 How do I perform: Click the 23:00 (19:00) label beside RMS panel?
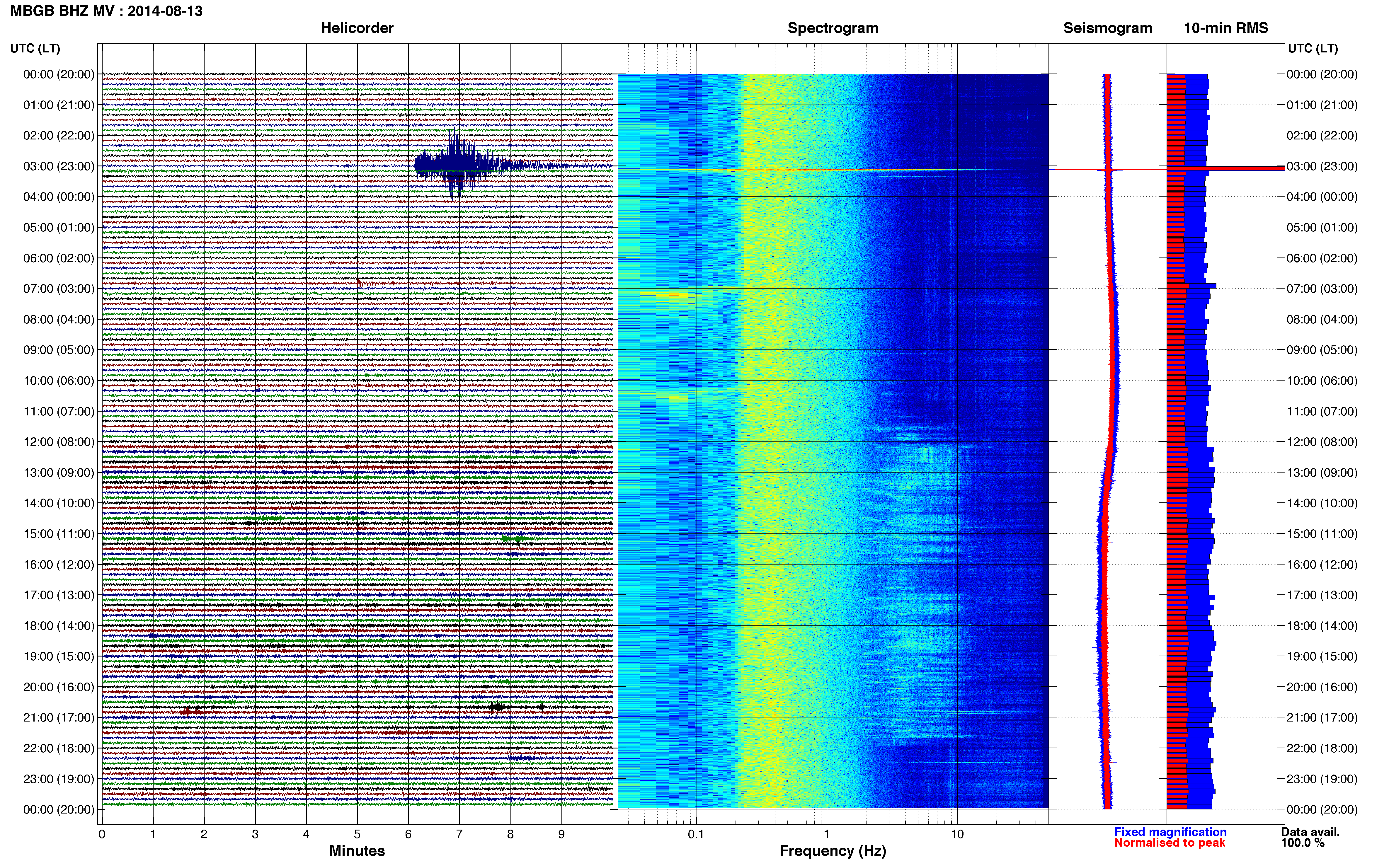(x=1322, y=779)
